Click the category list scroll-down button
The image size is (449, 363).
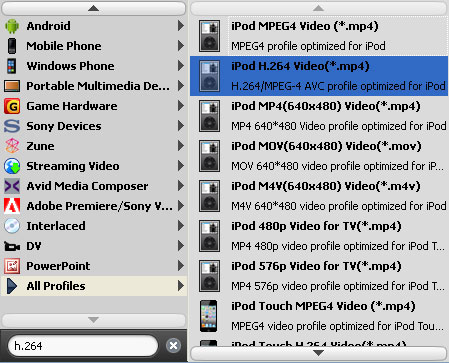click(x=94, y=320)
